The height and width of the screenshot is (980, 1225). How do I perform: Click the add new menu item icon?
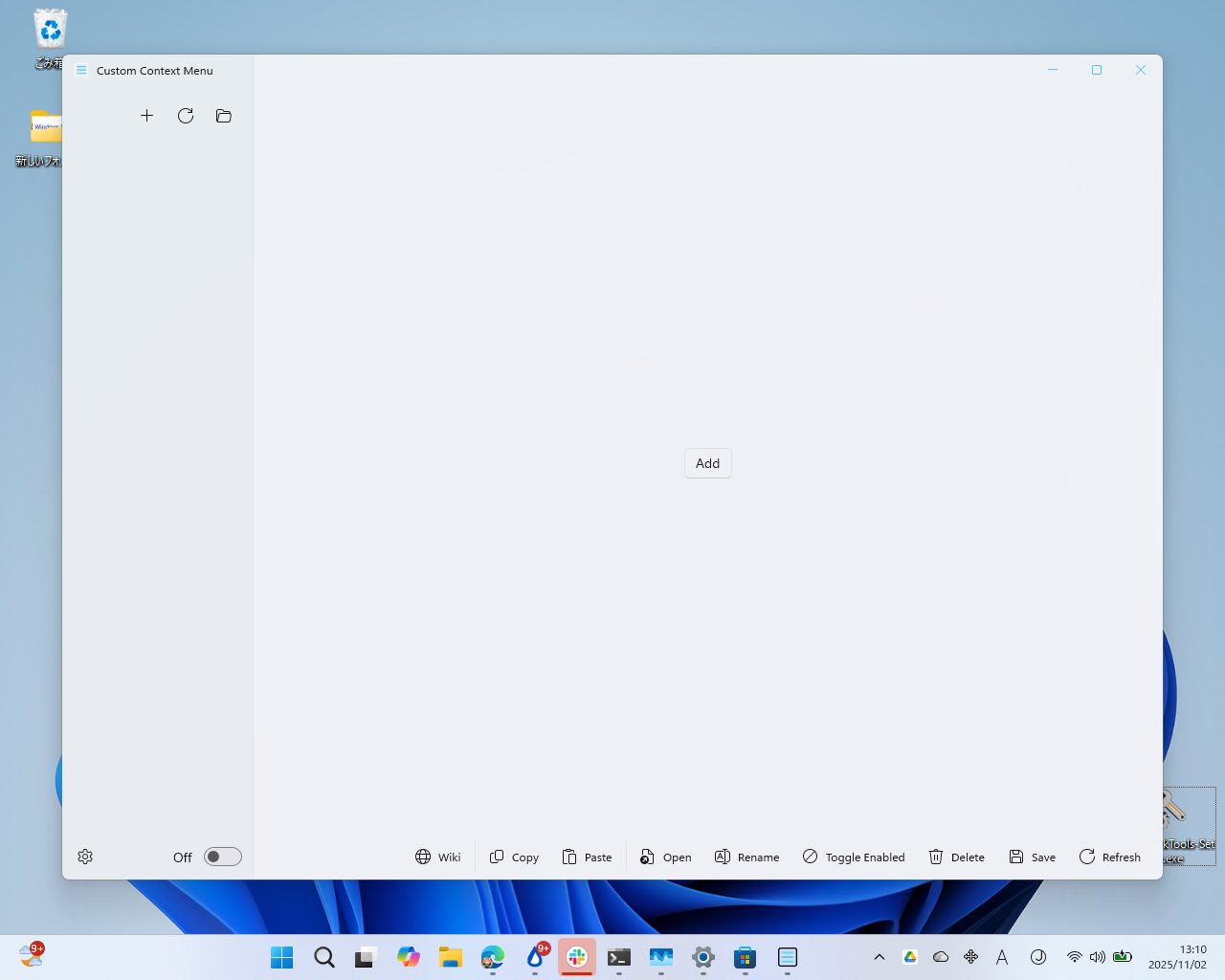[x=146, y=115]
